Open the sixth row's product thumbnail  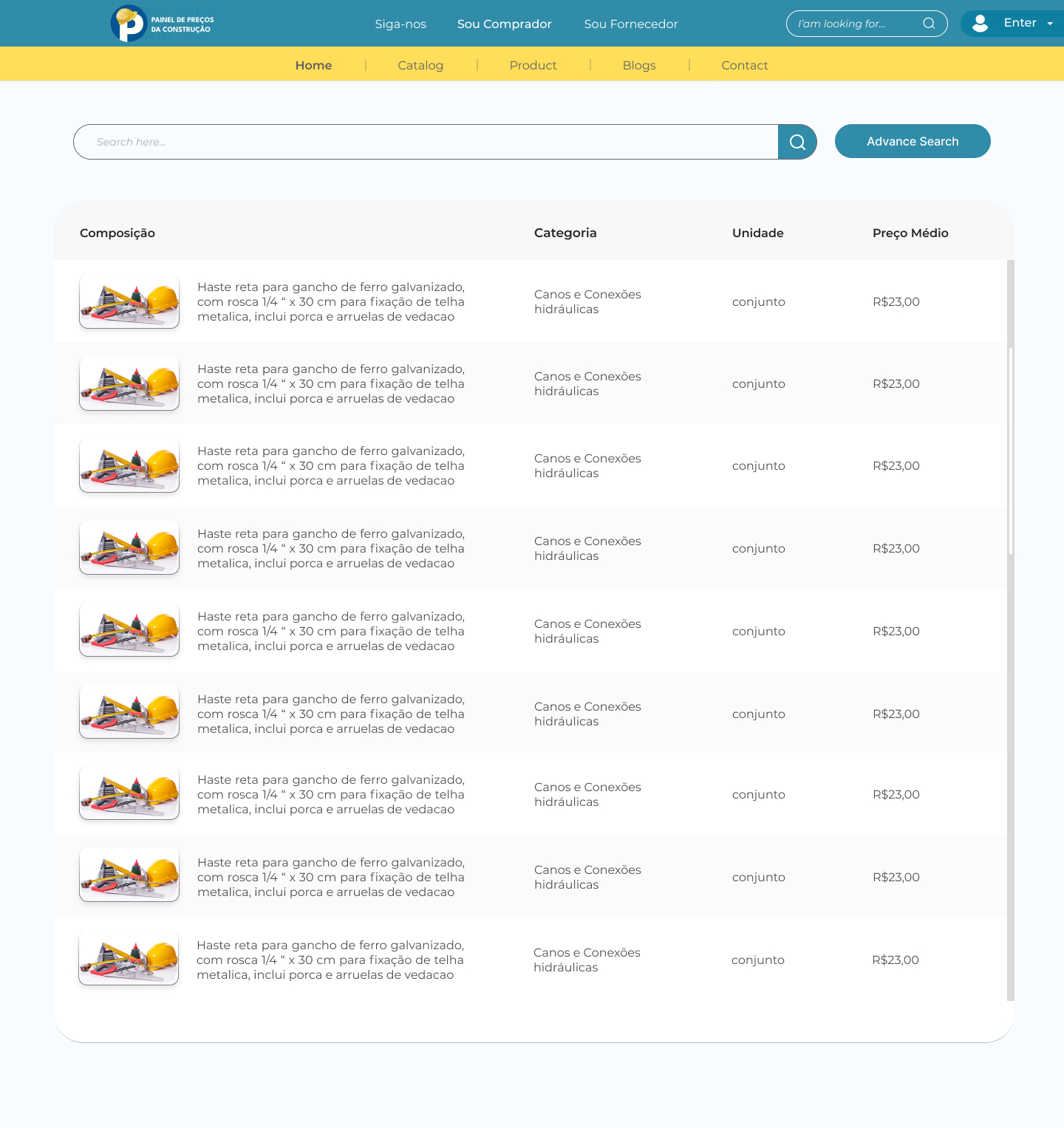[x=129, y=712]
